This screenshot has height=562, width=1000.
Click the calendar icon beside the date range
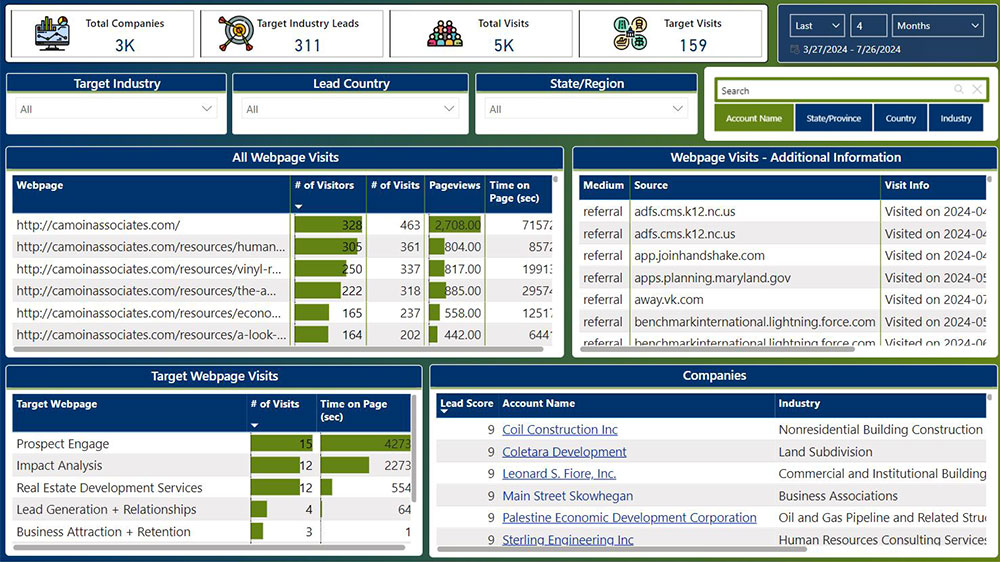pos(795,49)
